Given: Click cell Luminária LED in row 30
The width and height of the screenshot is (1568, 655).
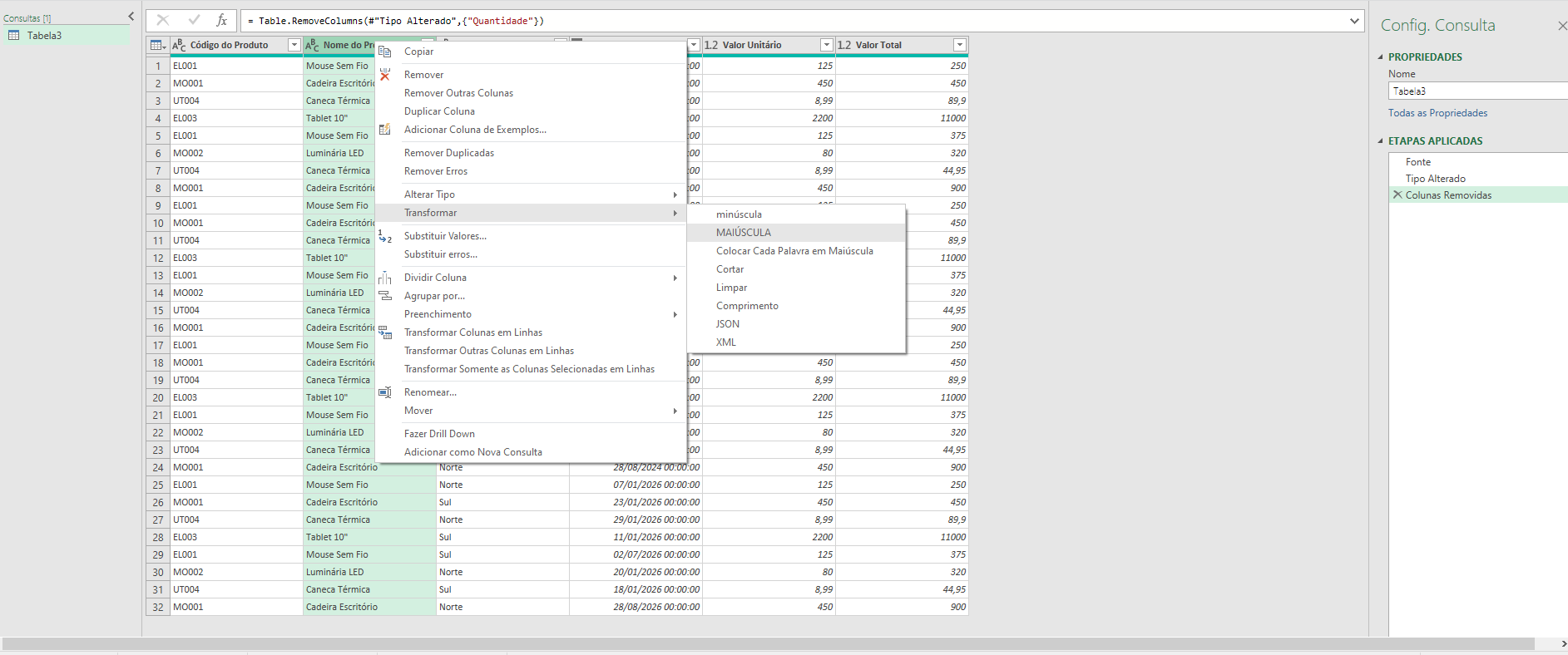Looking at the screenshot, I should coord(369,572).
